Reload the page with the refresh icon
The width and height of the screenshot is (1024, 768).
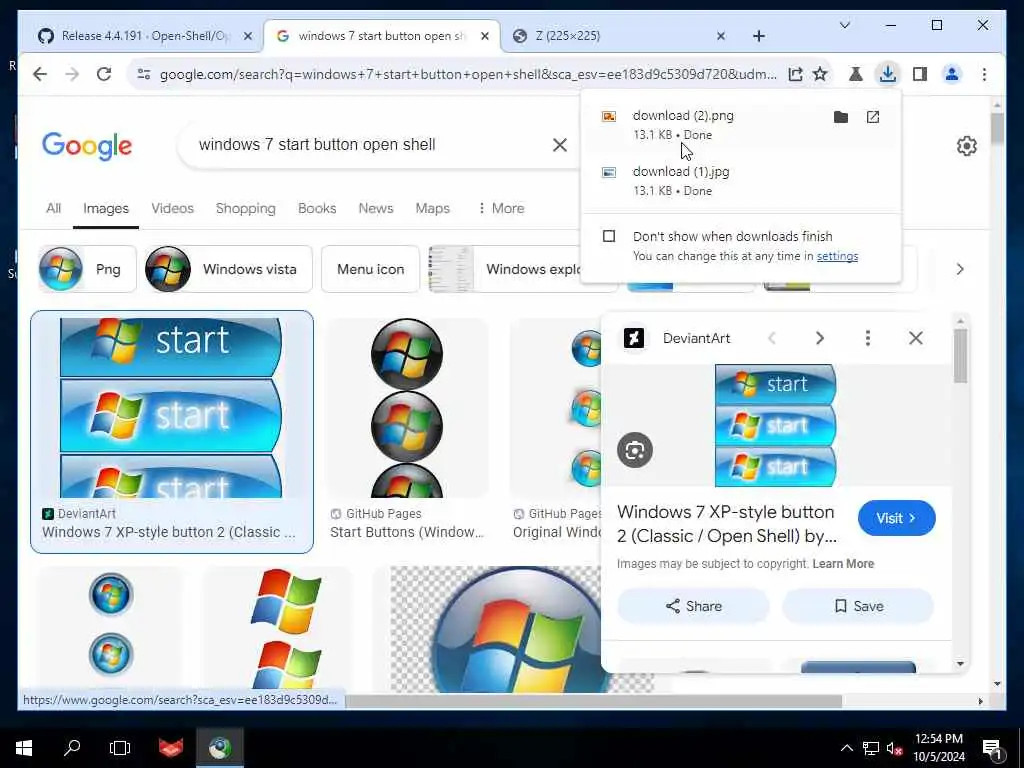pos(104,74)
